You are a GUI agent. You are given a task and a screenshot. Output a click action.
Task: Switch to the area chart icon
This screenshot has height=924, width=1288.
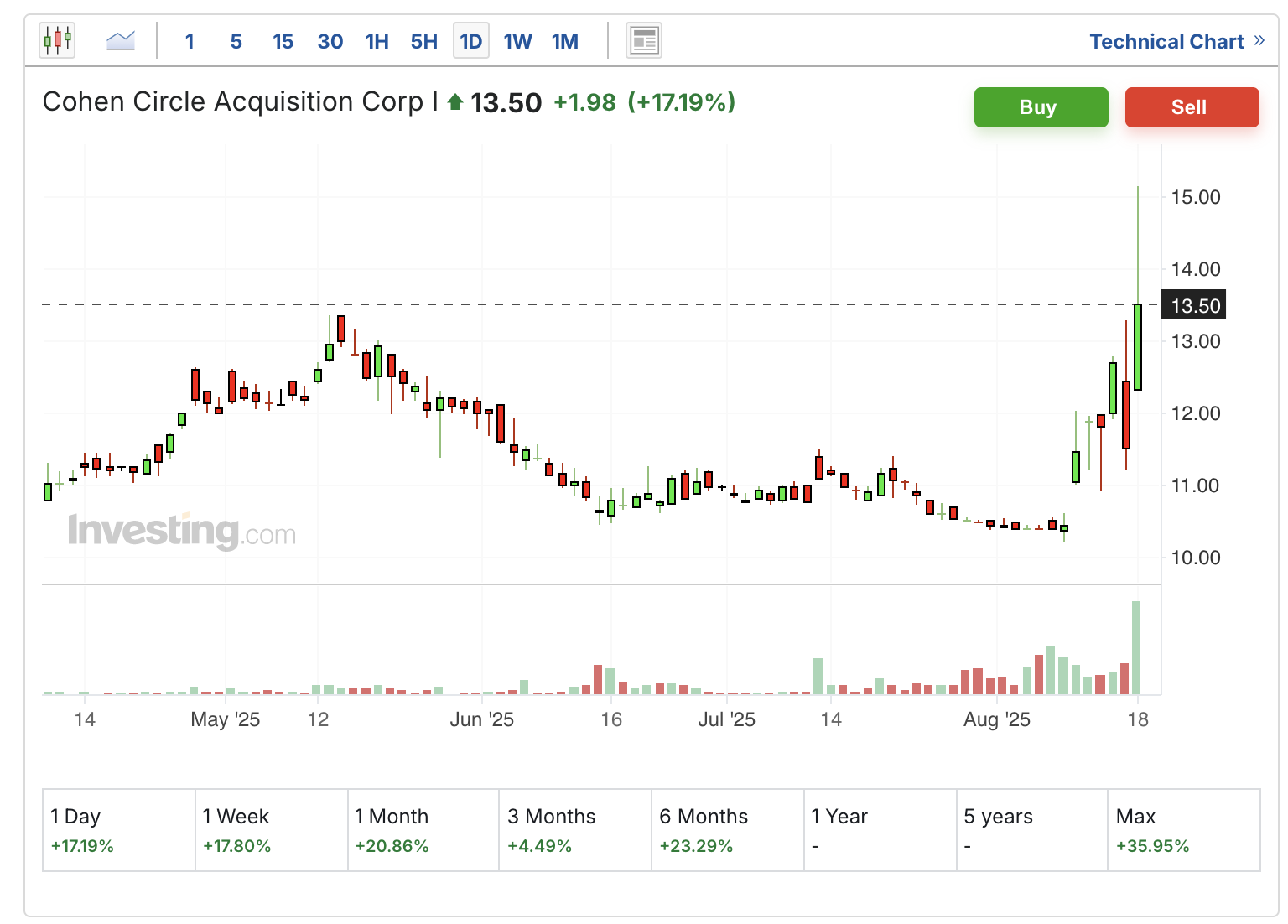tap(121, 40)
